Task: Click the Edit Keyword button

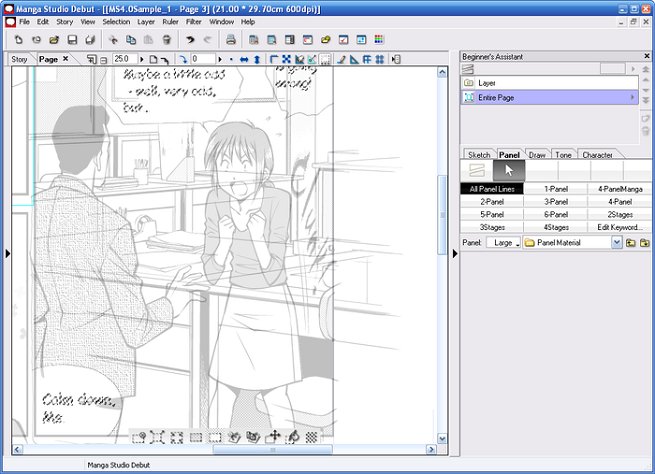Action: tap(620, 227)
